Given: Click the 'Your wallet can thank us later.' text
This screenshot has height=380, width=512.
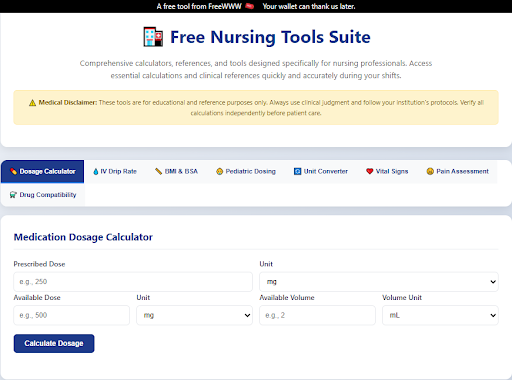Looking at the screenshot, I should coord(309,6).
